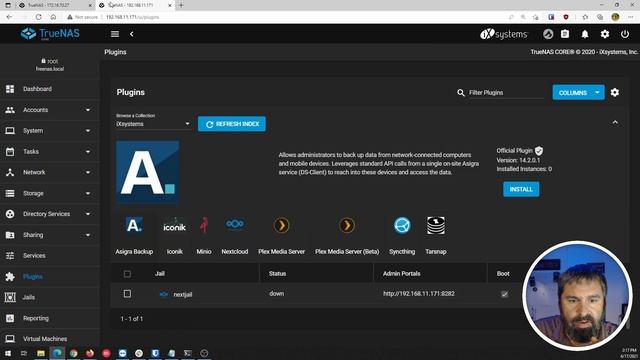Screen dimensions: 640x360
Task: Sort by the Jail column header
Action: click(x=160, y=273)
